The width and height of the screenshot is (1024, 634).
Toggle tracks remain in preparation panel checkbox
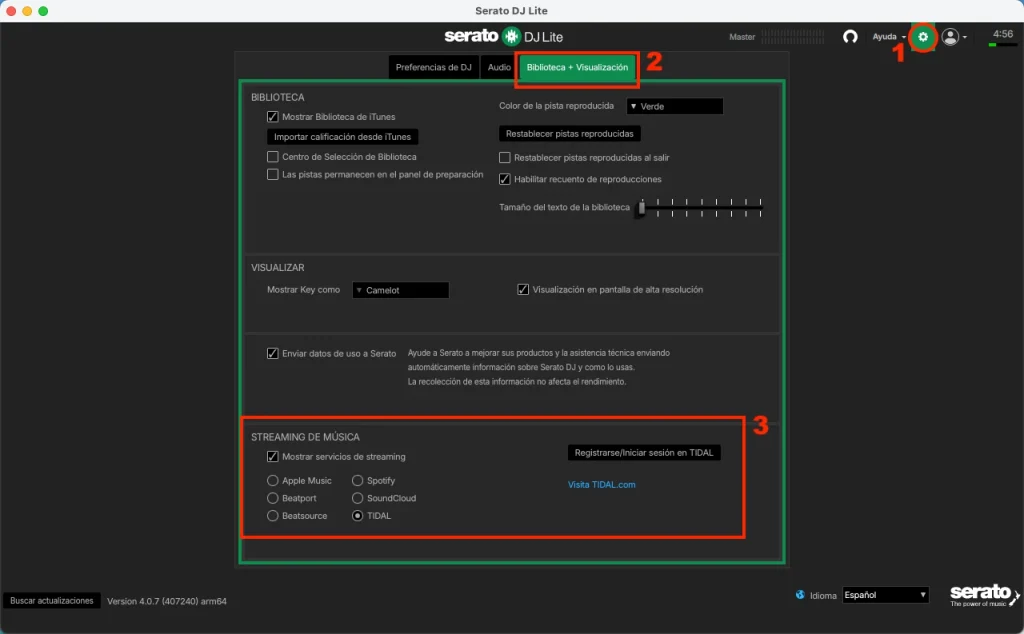pos(272,174)
